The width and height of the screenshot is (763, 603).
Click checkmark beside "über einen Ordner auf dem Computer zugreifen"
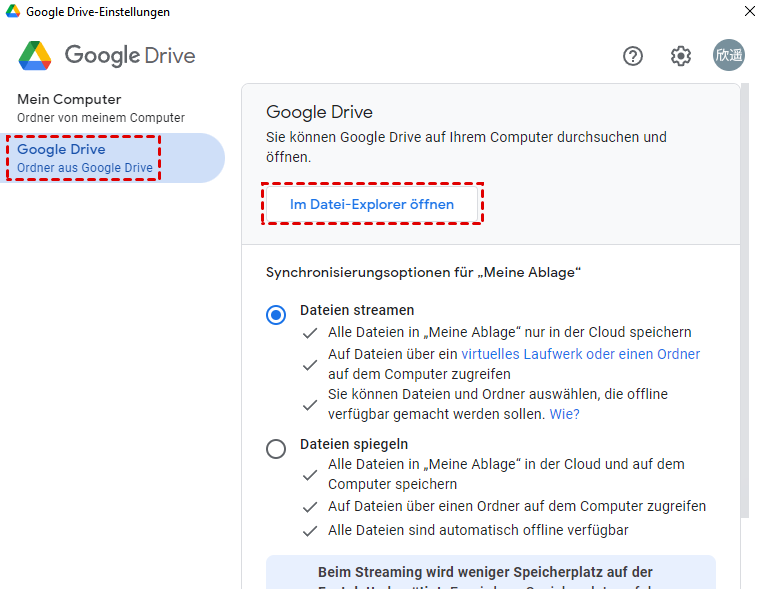(310, 507)
